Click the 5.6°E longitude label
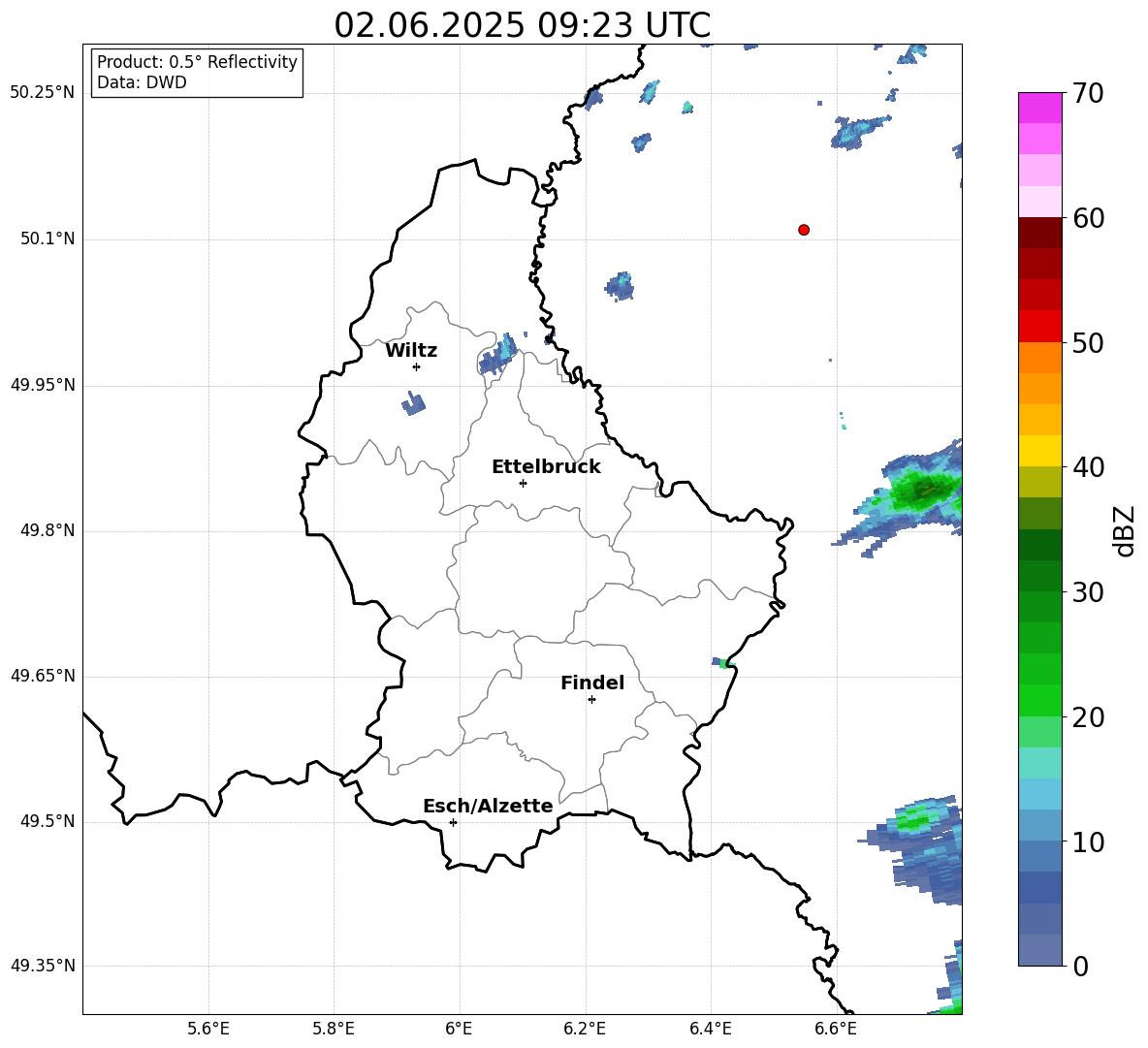The height and width of the screenshot is (1048, 1148). coord(208,1029)
